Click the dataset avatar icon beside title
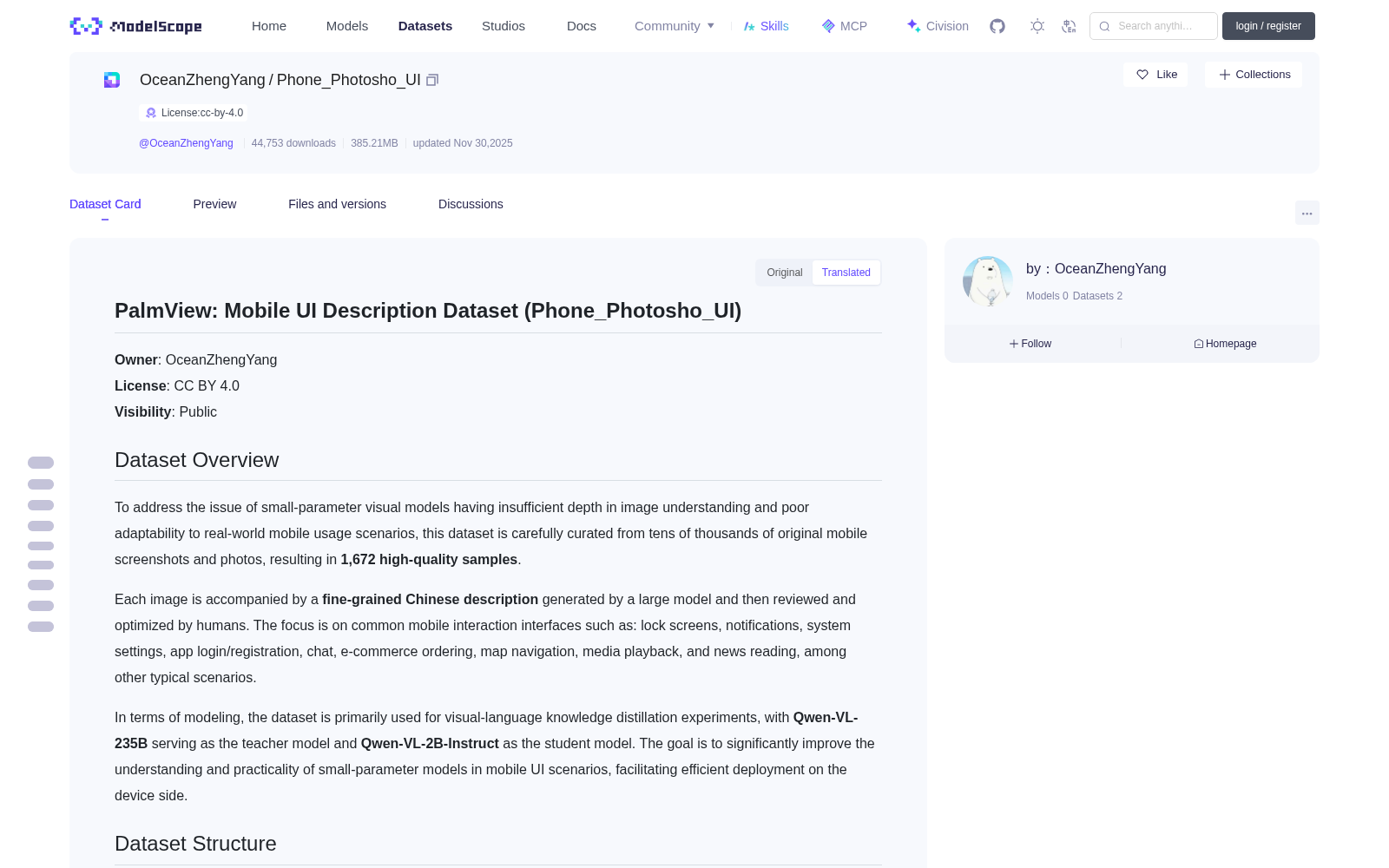 click(x=112, y=80)
